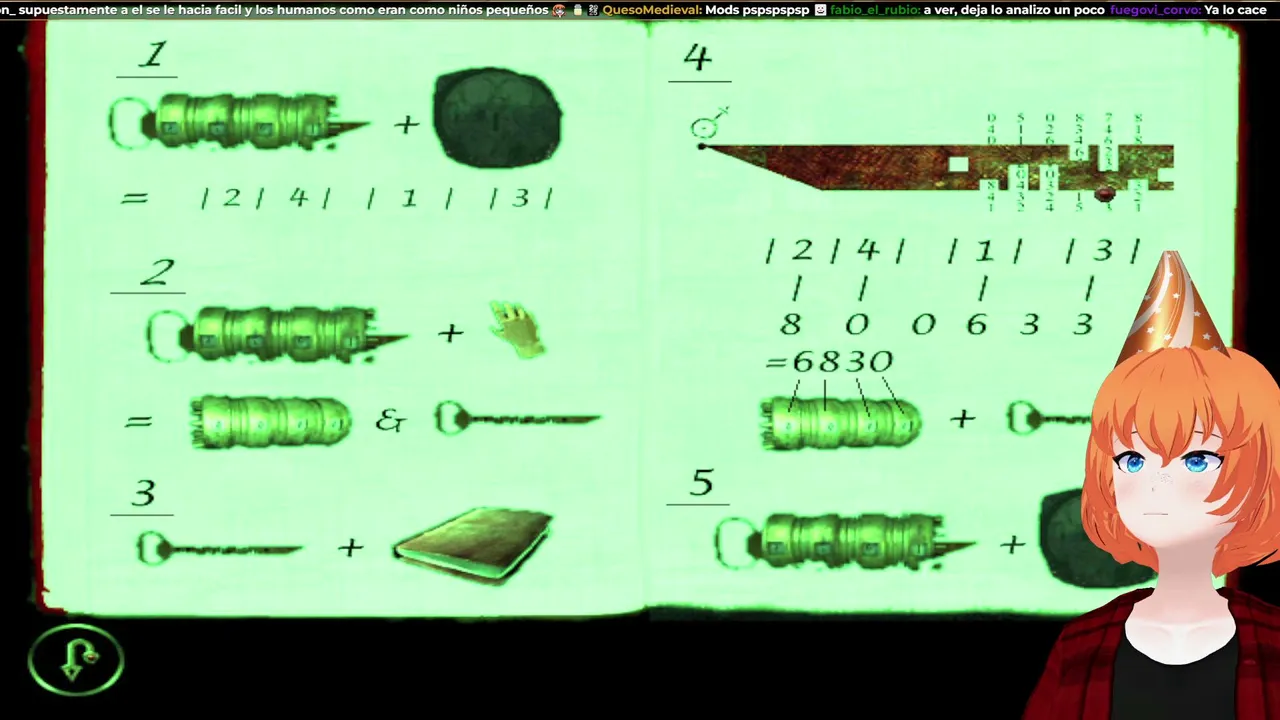Click the ampersand symbol in step 2
1280x720 pixels.
pyautogui.click(x=391, y=421)
